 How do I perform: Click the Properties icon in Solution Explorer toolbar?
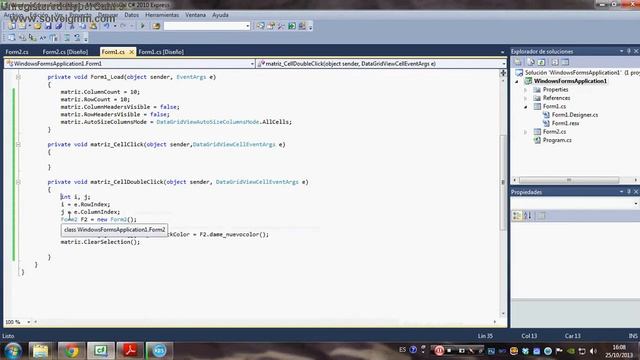pos(518,62)
